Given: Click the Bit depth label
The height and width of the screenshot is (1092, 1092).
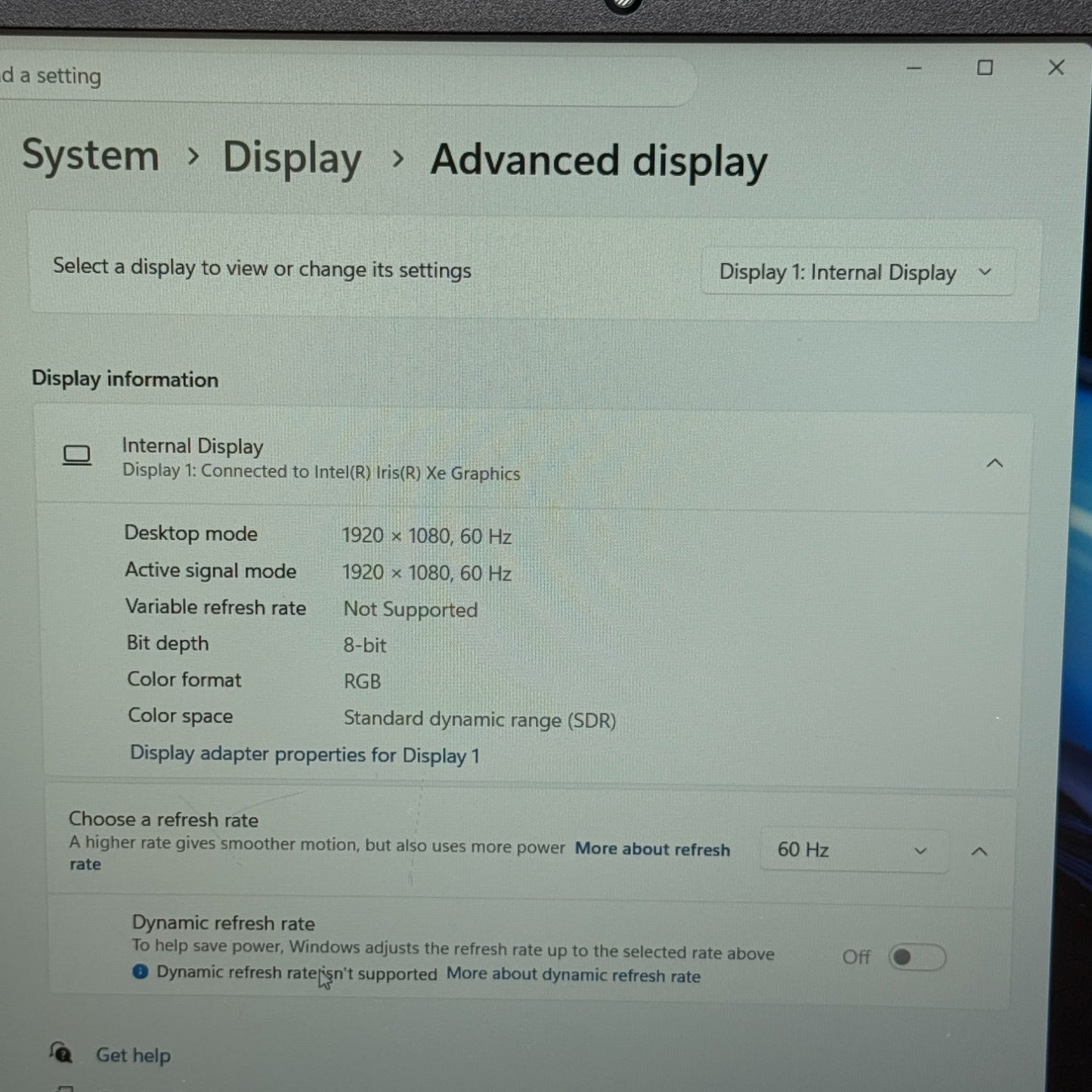Looking at the screenshot, I should pyautogui.click(x=168, y=643).
